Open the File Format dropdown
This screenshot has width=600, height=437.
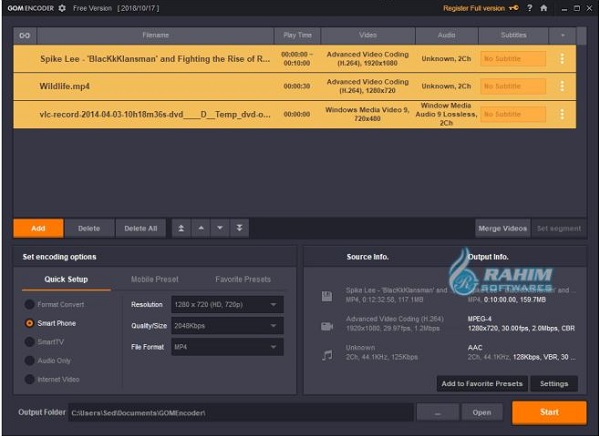tap(227, 347)
